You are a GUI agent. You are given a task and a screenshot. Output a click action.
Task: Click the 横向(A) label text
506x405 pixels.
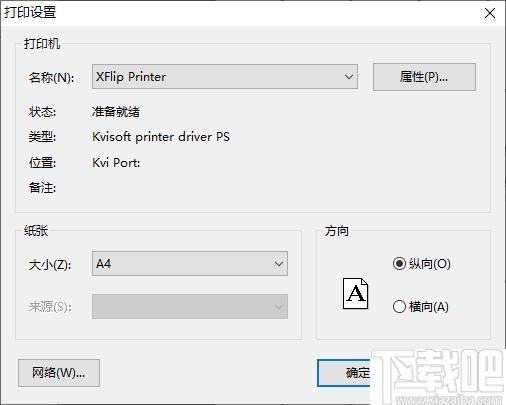pos(429,306)
